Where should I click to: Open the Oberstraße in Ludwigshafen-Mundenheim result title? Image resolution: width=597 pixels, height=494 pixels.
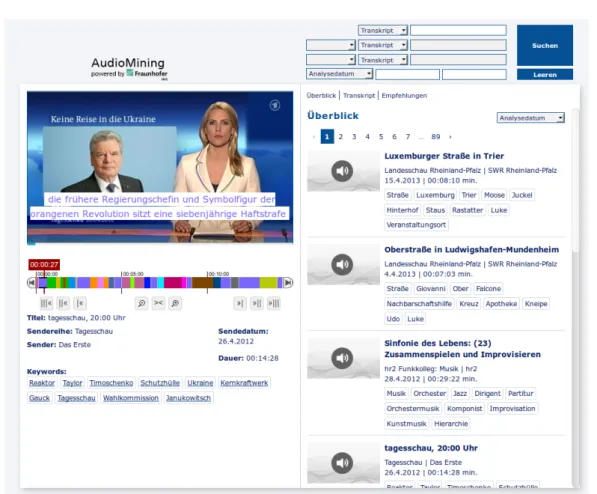471,249
